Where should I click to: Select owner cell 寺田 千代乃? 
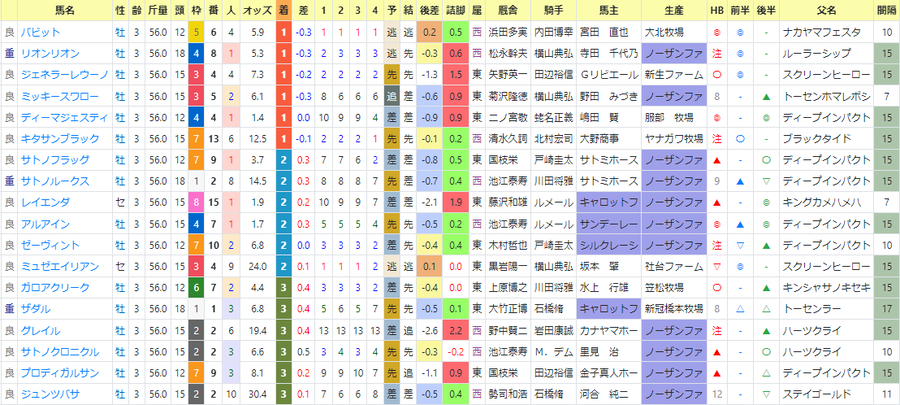click(x=608, y=54)
